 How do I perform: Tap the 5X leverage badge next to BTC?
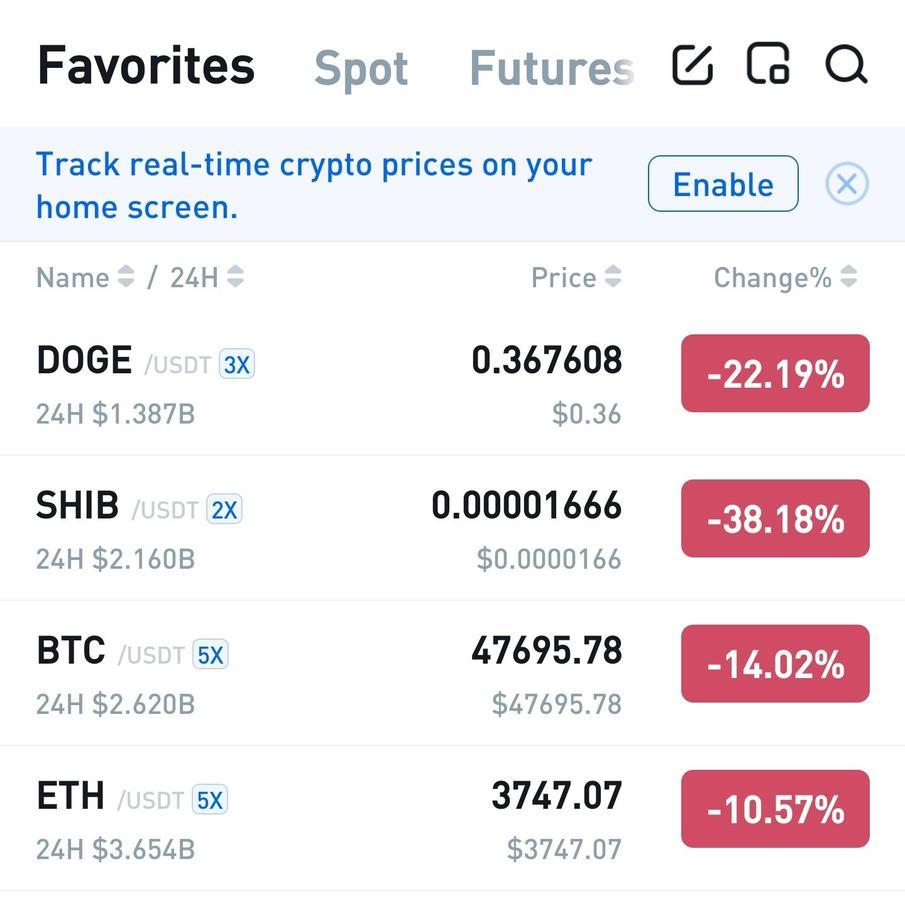[x=210, y=655]
